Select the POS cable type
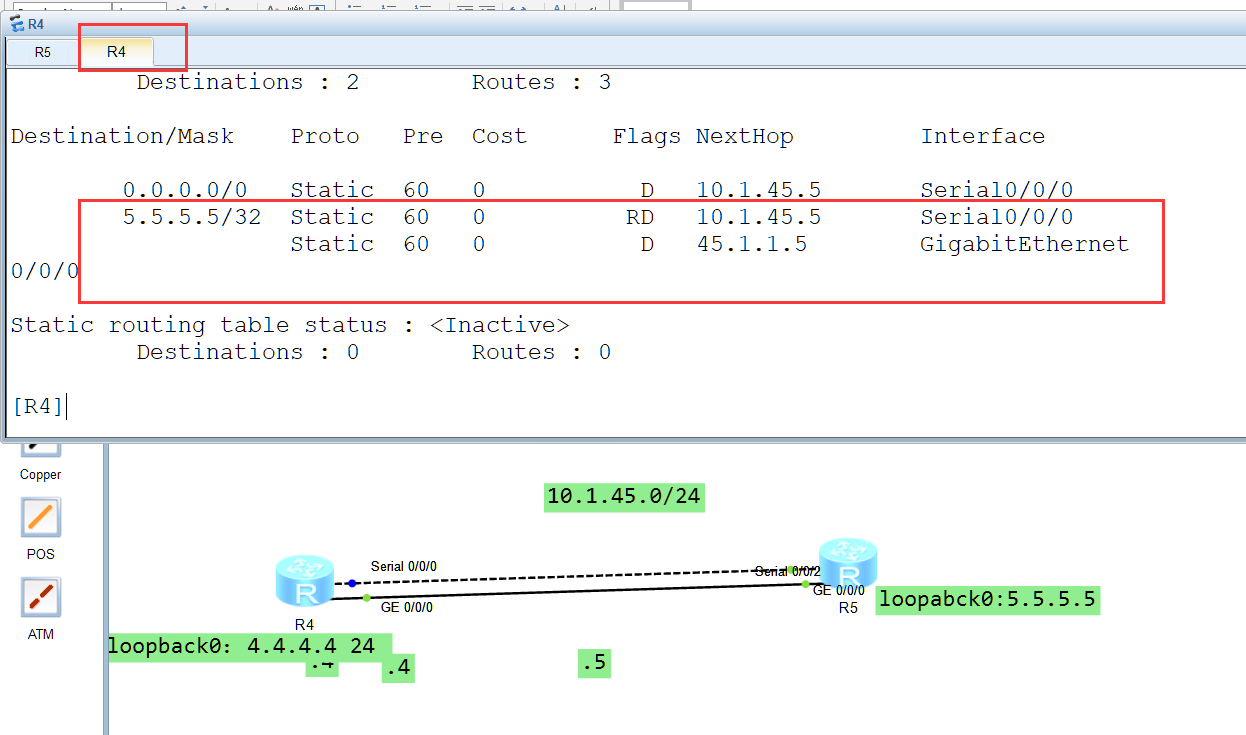This screenshot has width=1246, height=735. pos(41,518)
